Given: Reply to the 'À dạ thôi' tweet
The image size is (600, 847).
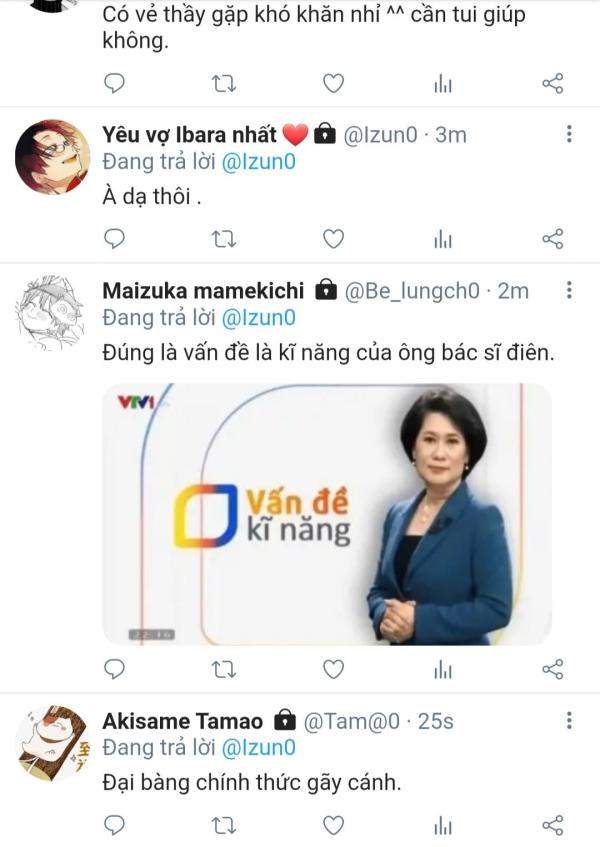Looking at the screenshot, I should [x=115, y=238].
